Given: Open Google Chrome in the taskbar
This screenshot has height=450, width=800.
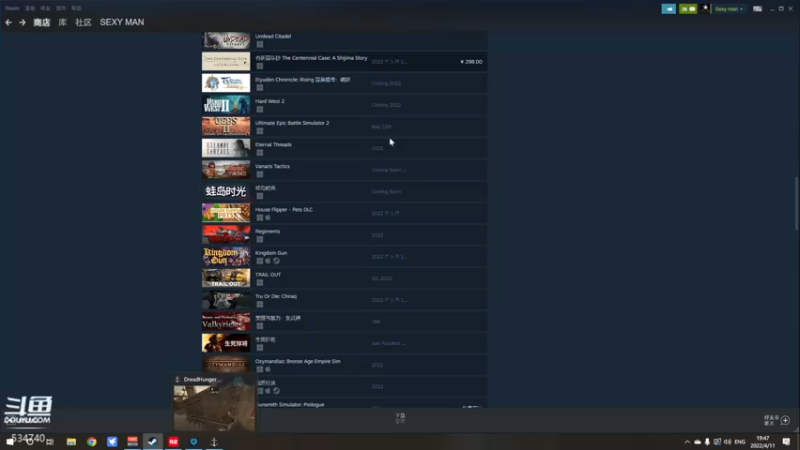Looking at the screenshot, I should [x=92, y=442].
